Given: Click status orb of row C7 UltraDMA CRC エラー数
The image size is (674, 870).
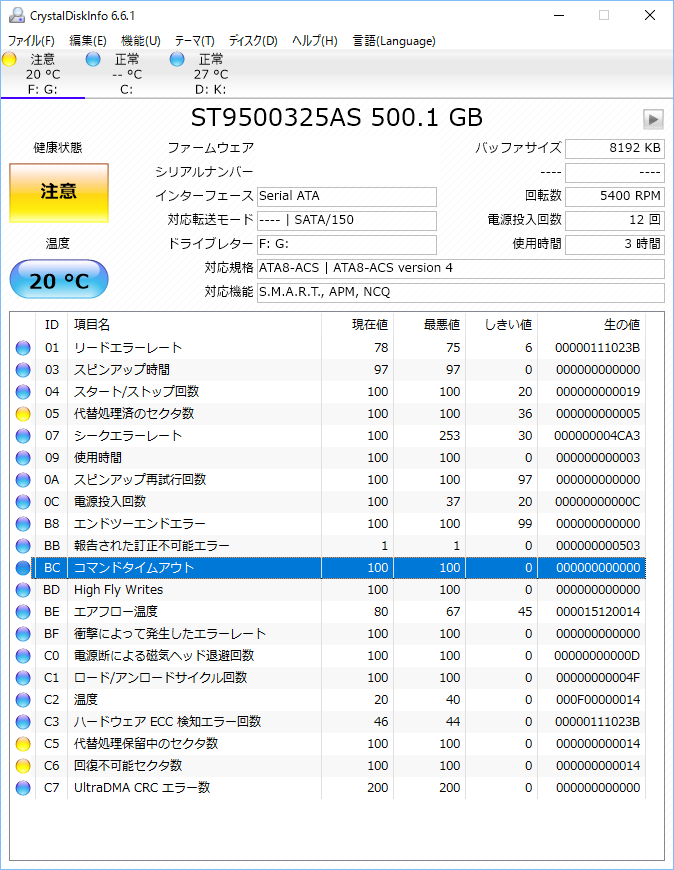Looking at the screenshot, I should [x=23, y=788].
